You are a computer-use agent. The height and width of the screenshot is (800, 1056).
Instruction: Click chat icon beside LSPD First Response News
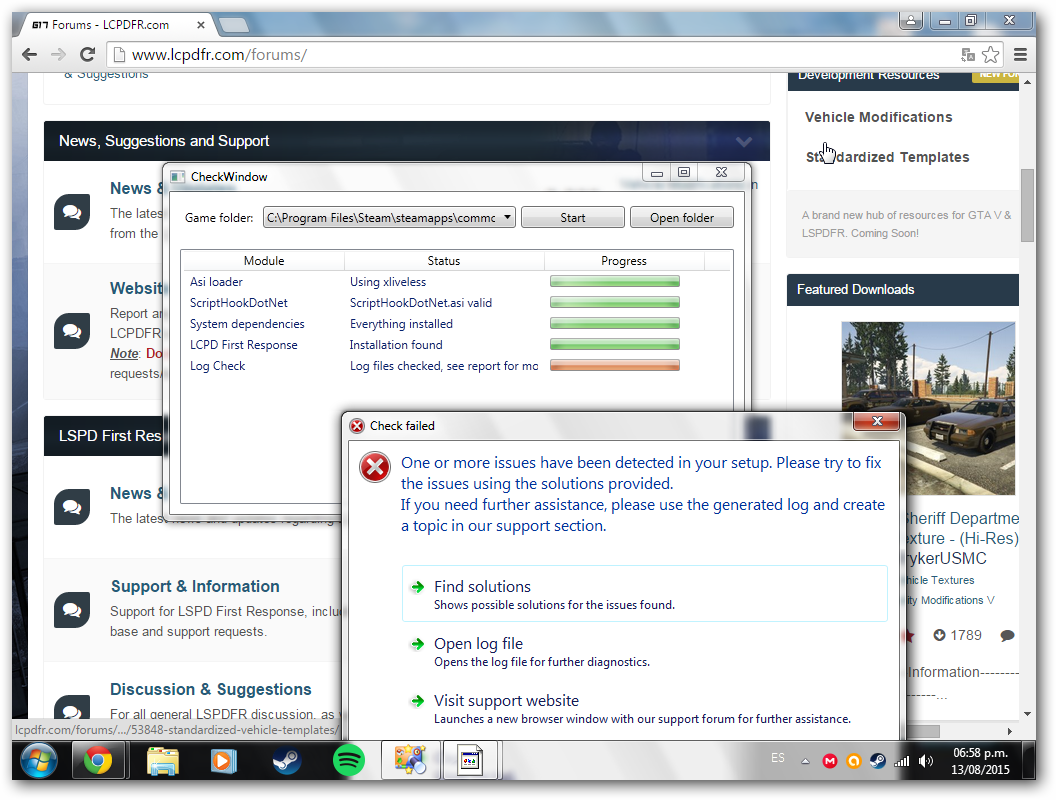(x=72, y=507)
